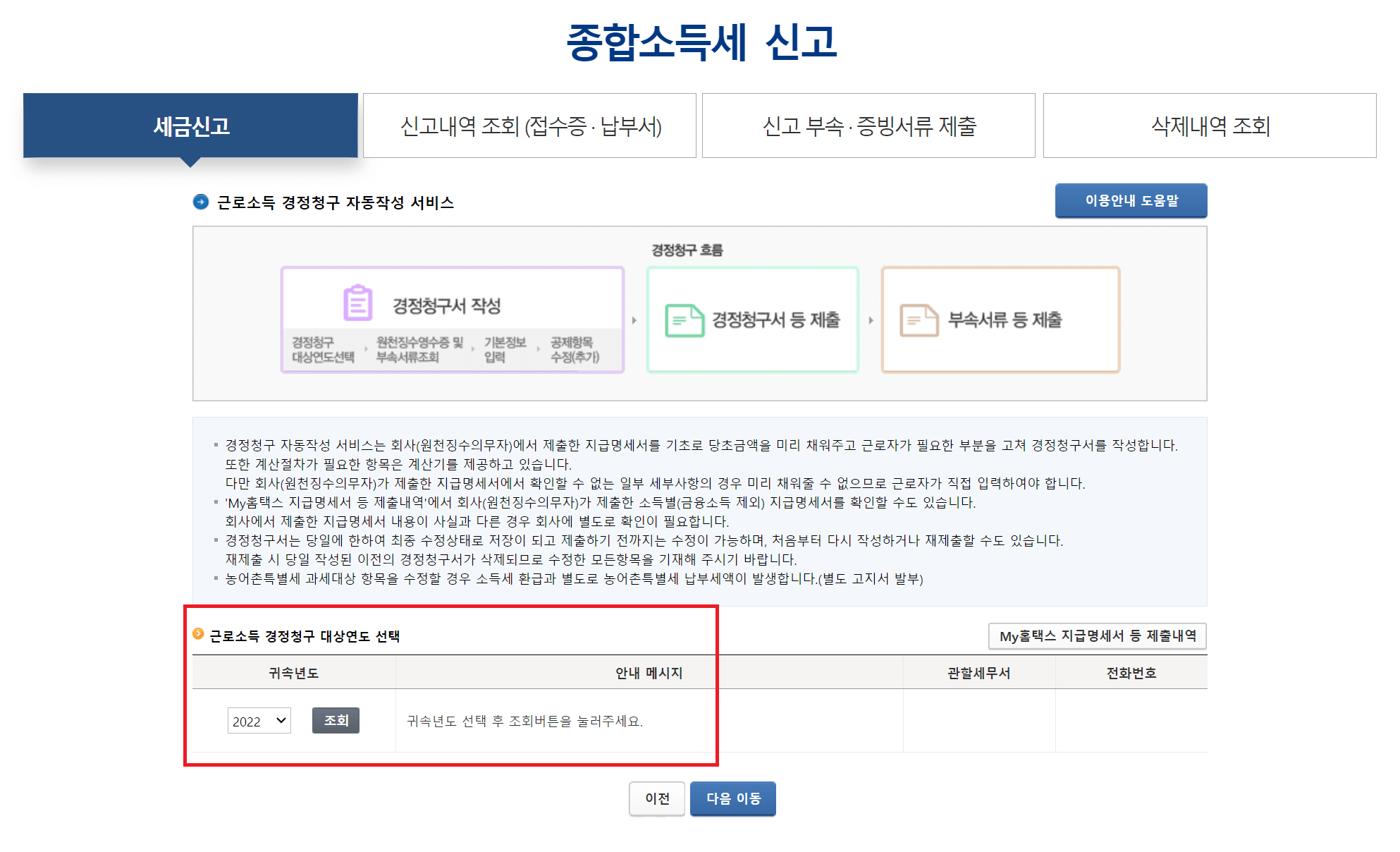Click the orange bullet icon beside 대상연도 선택
1400x852 pixels.
pyautogui.click(x=198, y=634)
